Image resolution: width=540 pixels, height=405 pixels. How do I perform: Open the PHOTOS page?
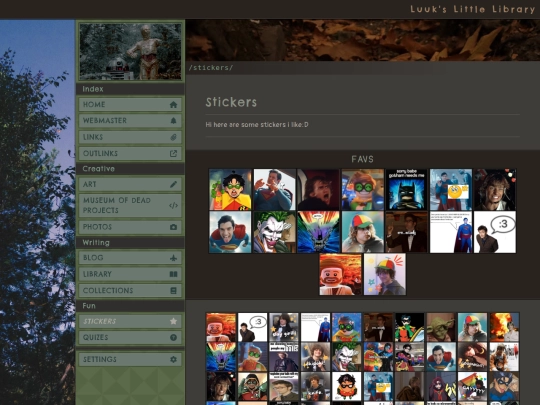[130, 227]
